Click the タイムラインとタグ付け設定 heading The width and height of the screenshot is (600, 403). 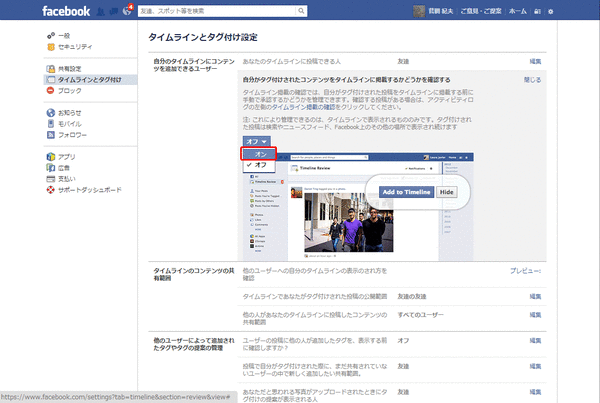point(202,37)
